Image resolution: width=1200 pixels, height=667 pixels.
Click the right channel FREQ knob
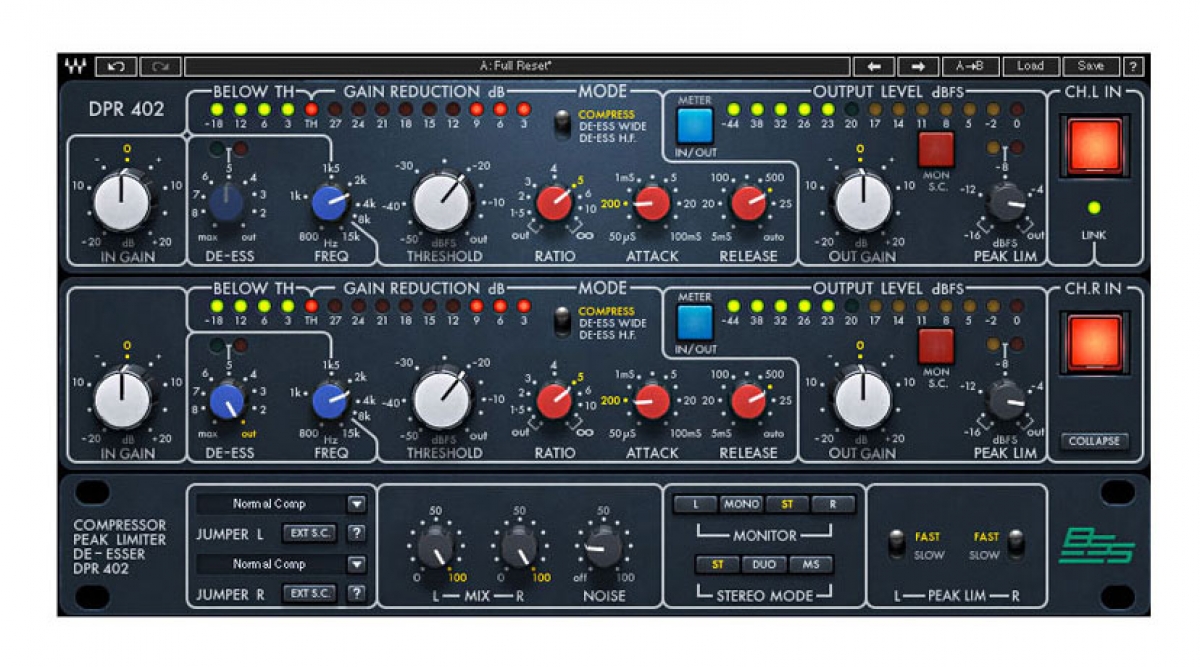click(330, 400)
